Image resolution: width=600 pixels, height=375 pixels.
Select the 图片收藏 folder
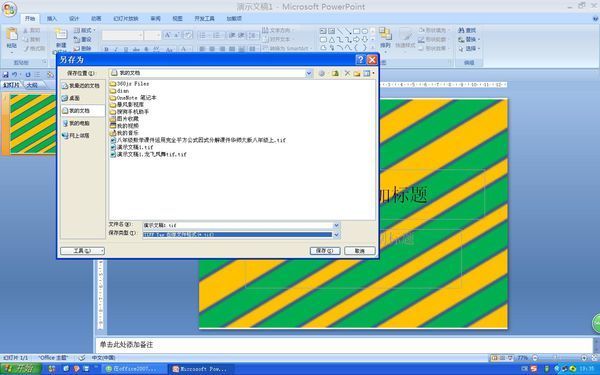coord(124,119)
